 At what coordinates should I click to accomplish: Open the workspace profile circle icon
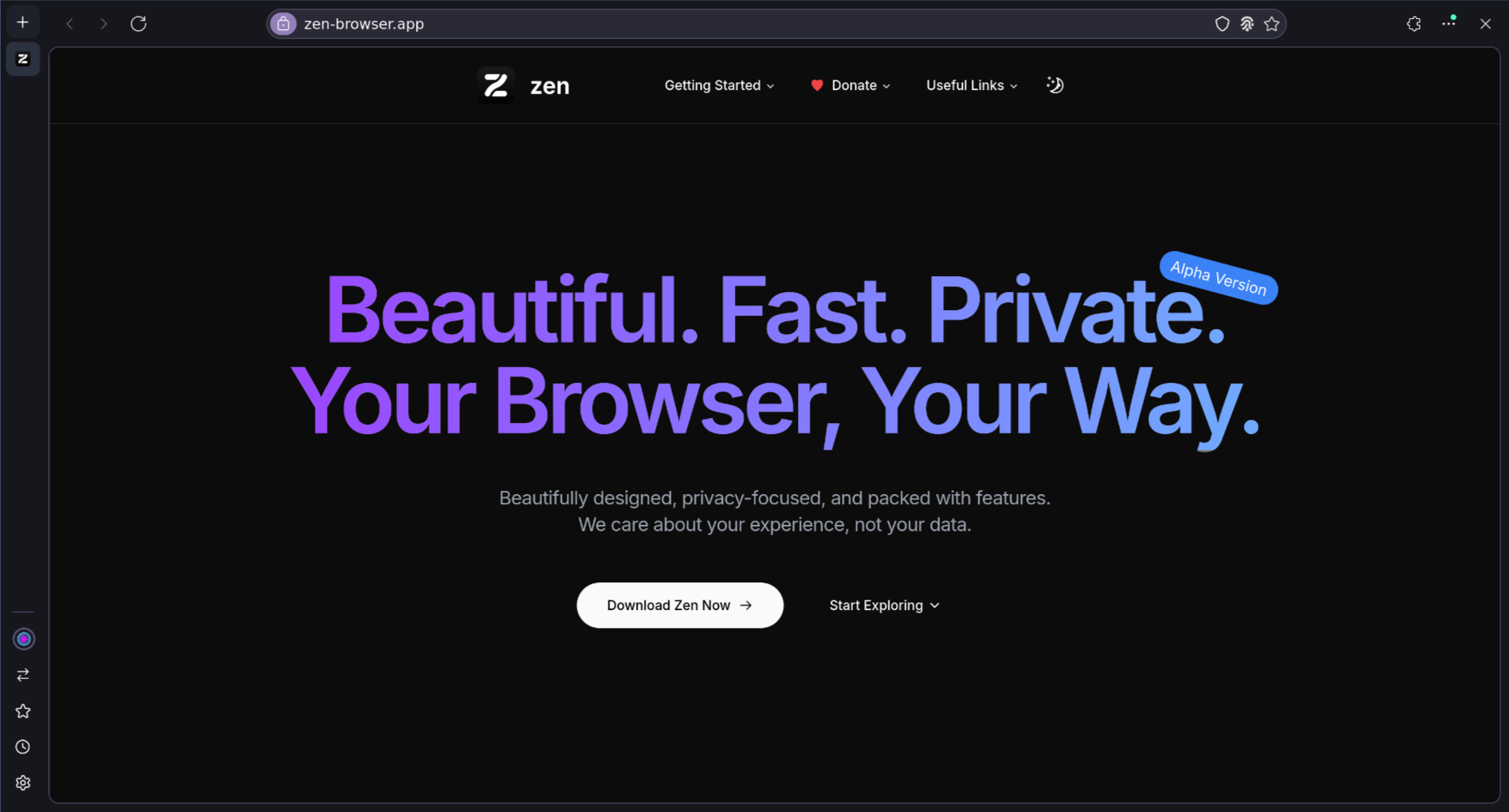click(24, 639)
